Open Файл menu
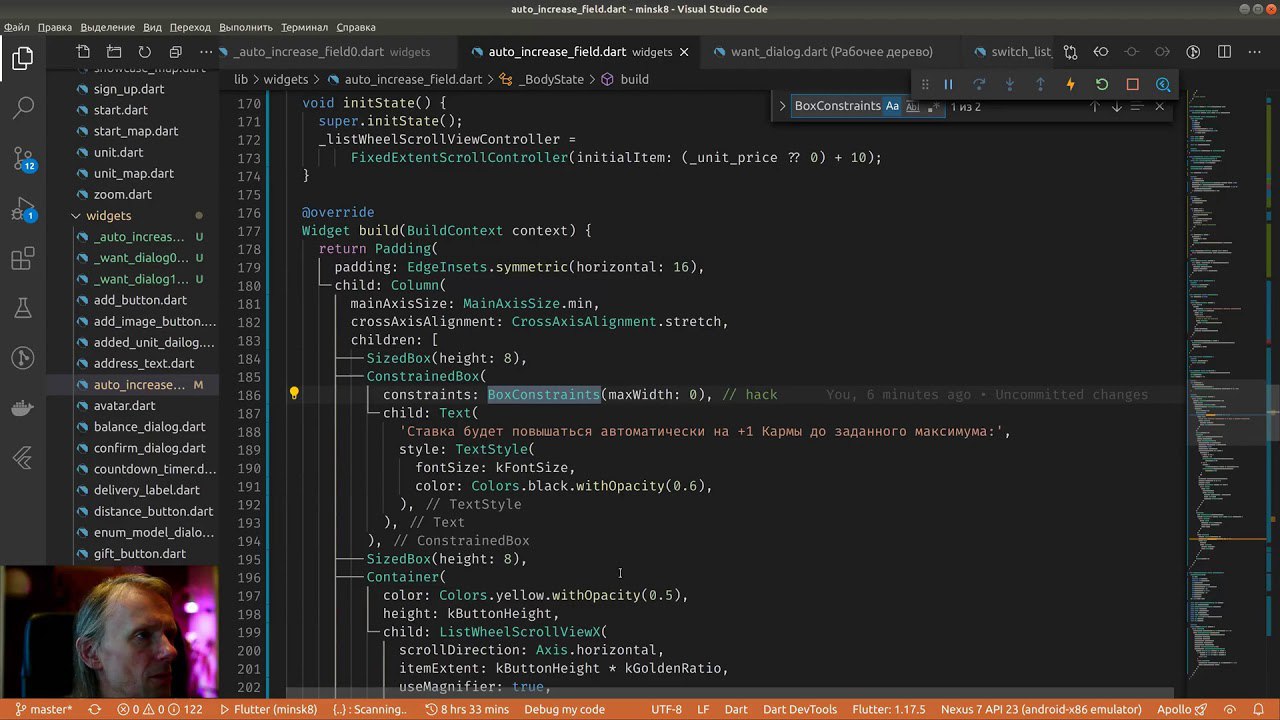1280x720 pixels. (17, 27)
